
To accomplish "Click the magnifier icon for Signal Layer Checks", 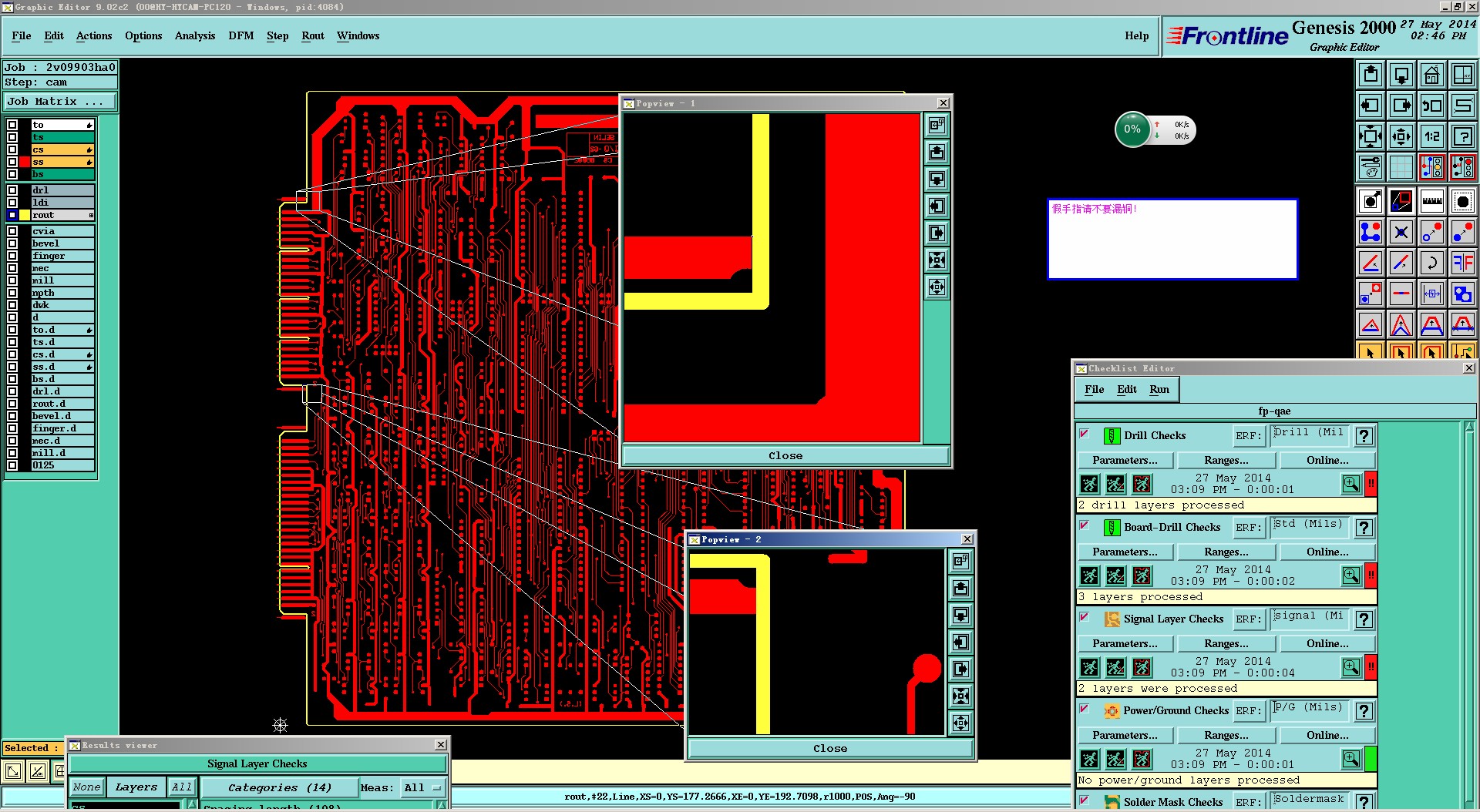I will point(1351,667).
